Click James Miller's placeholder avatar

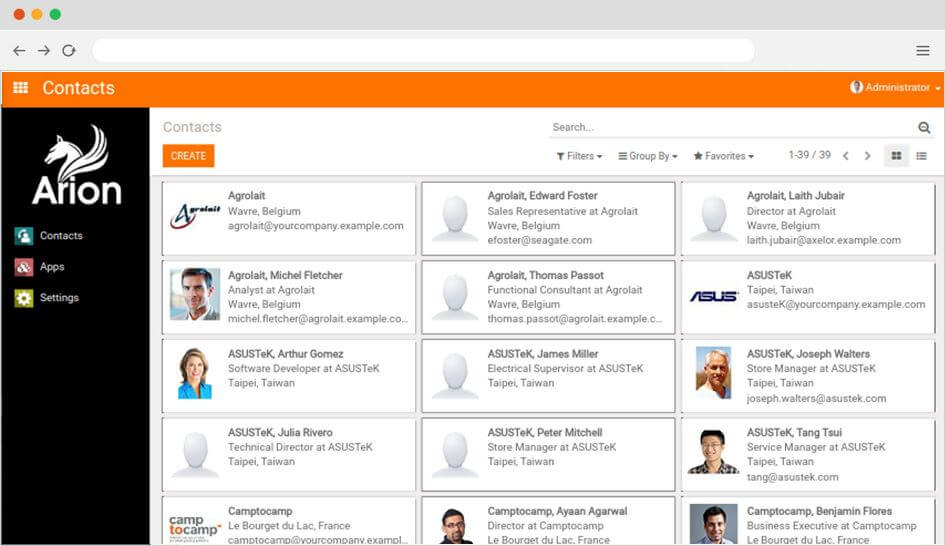pos(455,376)
